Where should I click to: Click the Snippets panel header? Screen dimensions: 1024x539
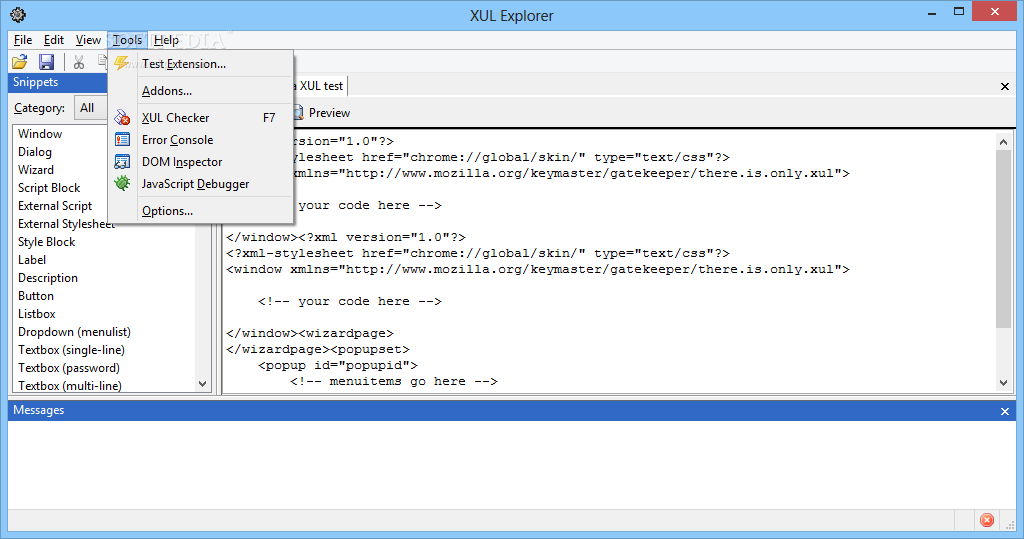tap(57, 82)
